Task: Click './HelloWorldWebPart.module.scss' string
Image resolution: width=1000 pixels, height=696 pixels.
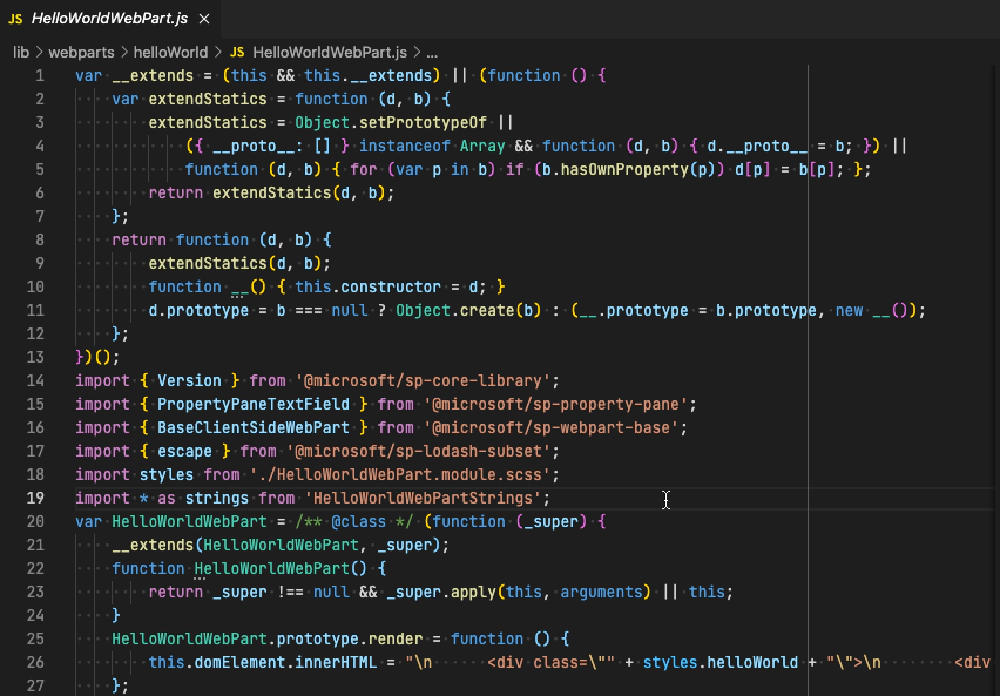Action: click(400, 475)
